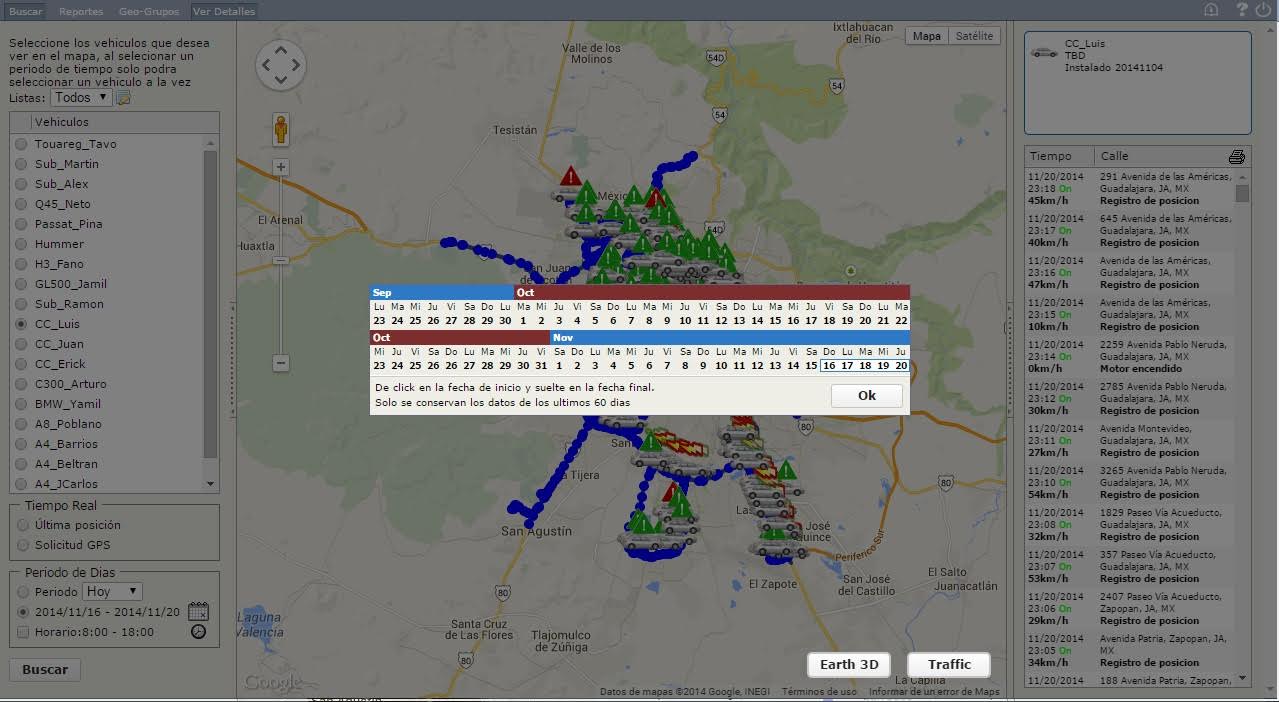Viewport: 1279px width, 702px height.
Task: Enable the Horario 8:00 - 18:00 checkbox
Action: pyautogui.click(x=23, y=632)
